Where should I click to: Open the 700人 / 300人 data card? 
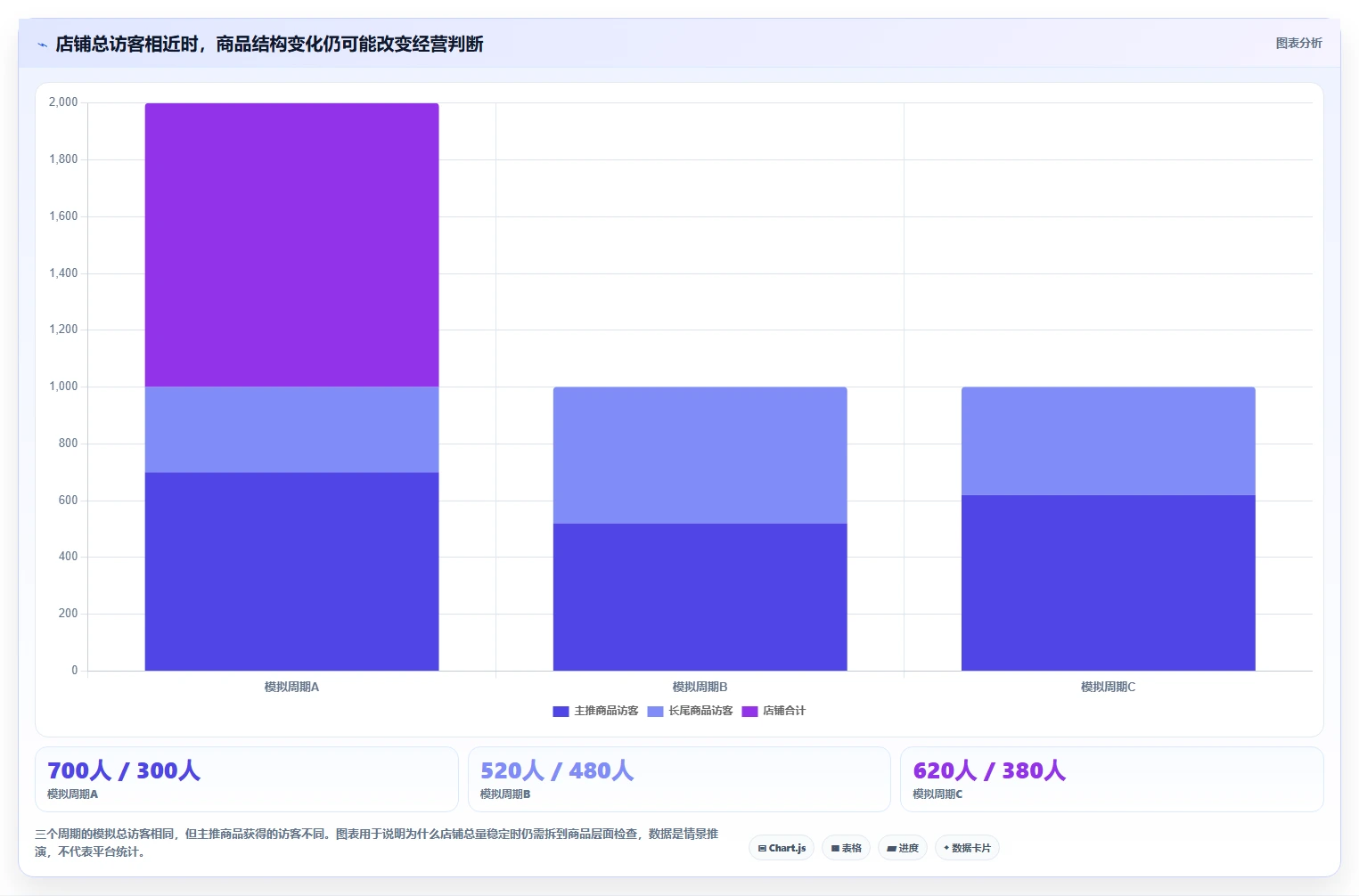click(247, 779)
